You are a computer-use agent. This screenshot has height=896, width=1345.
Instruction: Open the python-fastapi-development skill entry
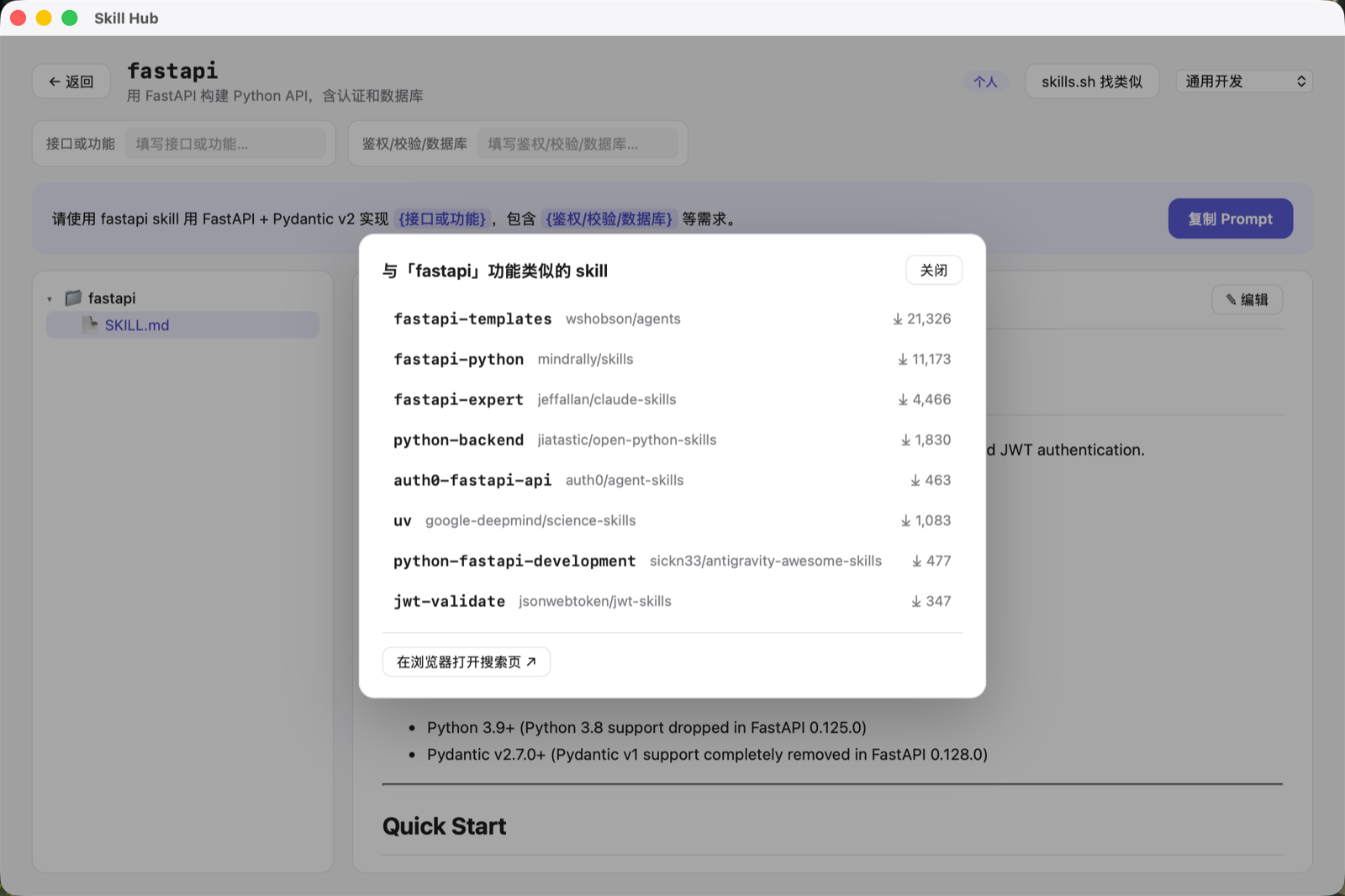tap(672, 561)
